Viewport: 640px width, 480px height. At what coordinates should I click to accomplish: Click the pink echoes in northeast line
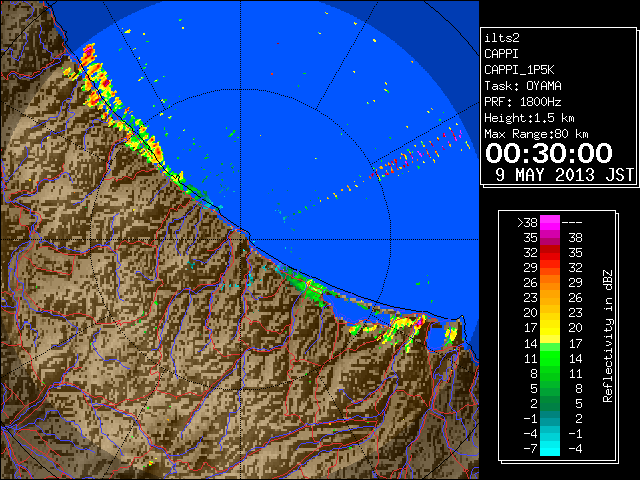421,152
